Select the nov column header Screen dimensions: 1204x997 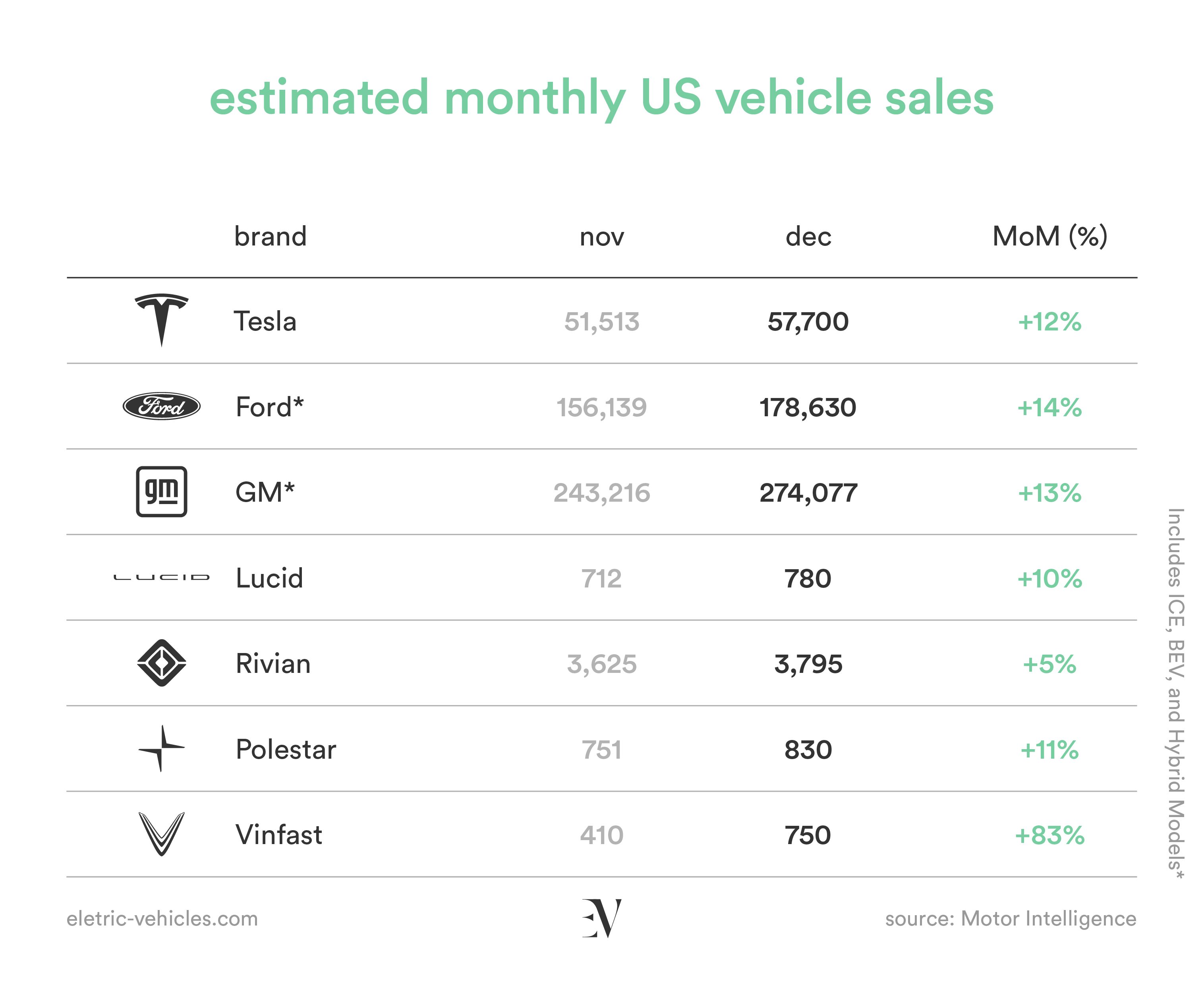tap(601, 238)
